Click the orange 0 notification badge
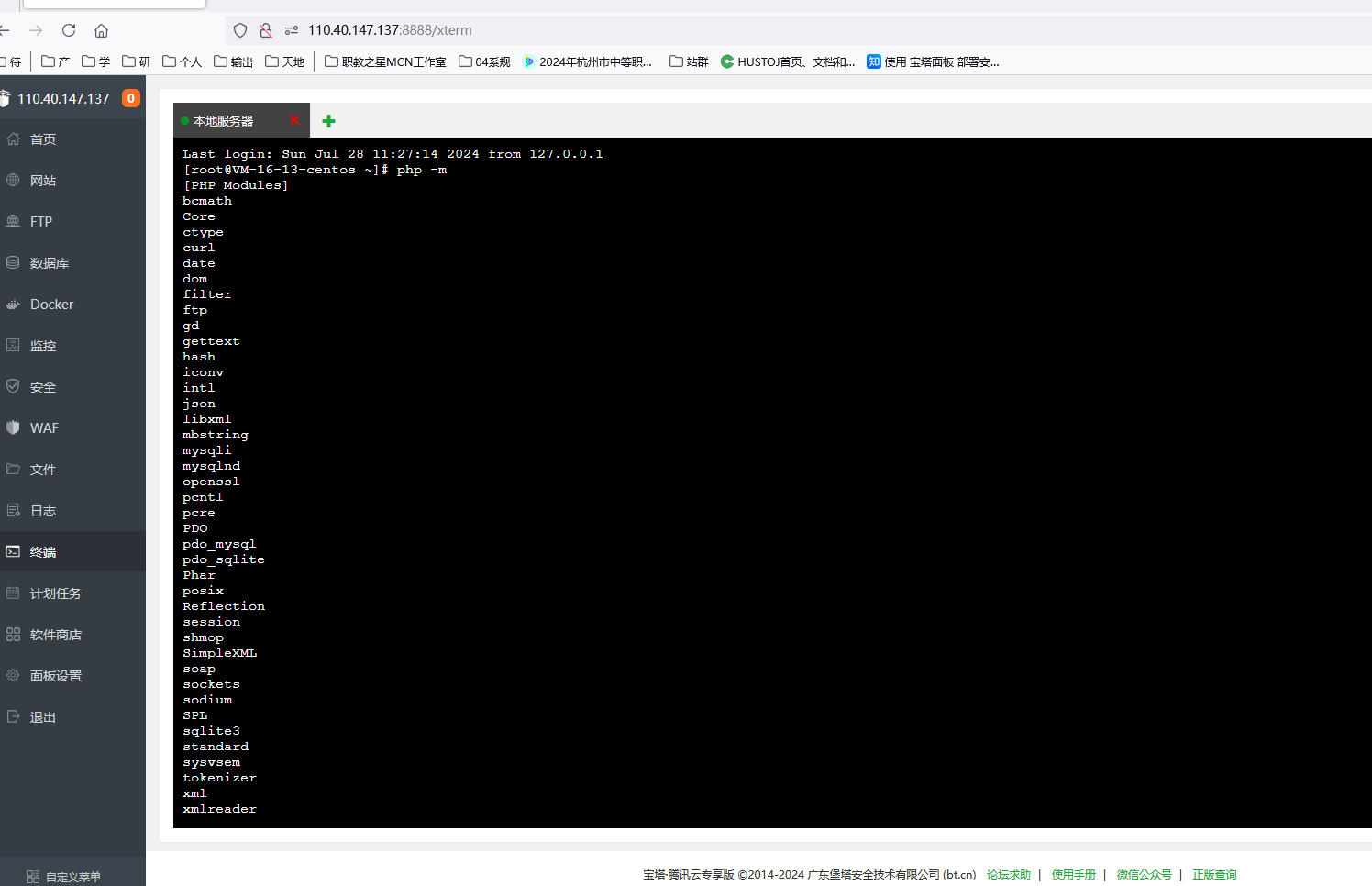The height and width of the screenshot is (886, 1372). 131,98
